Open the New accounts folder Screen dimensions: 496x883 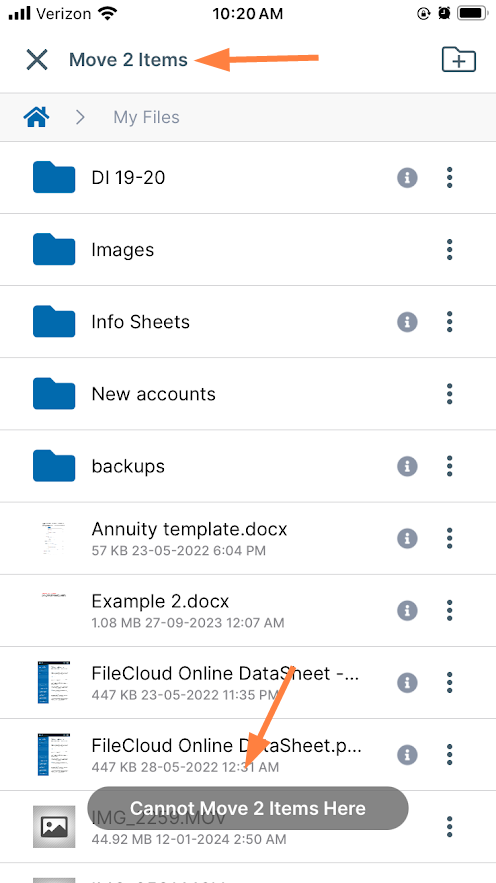pos(248,394)
